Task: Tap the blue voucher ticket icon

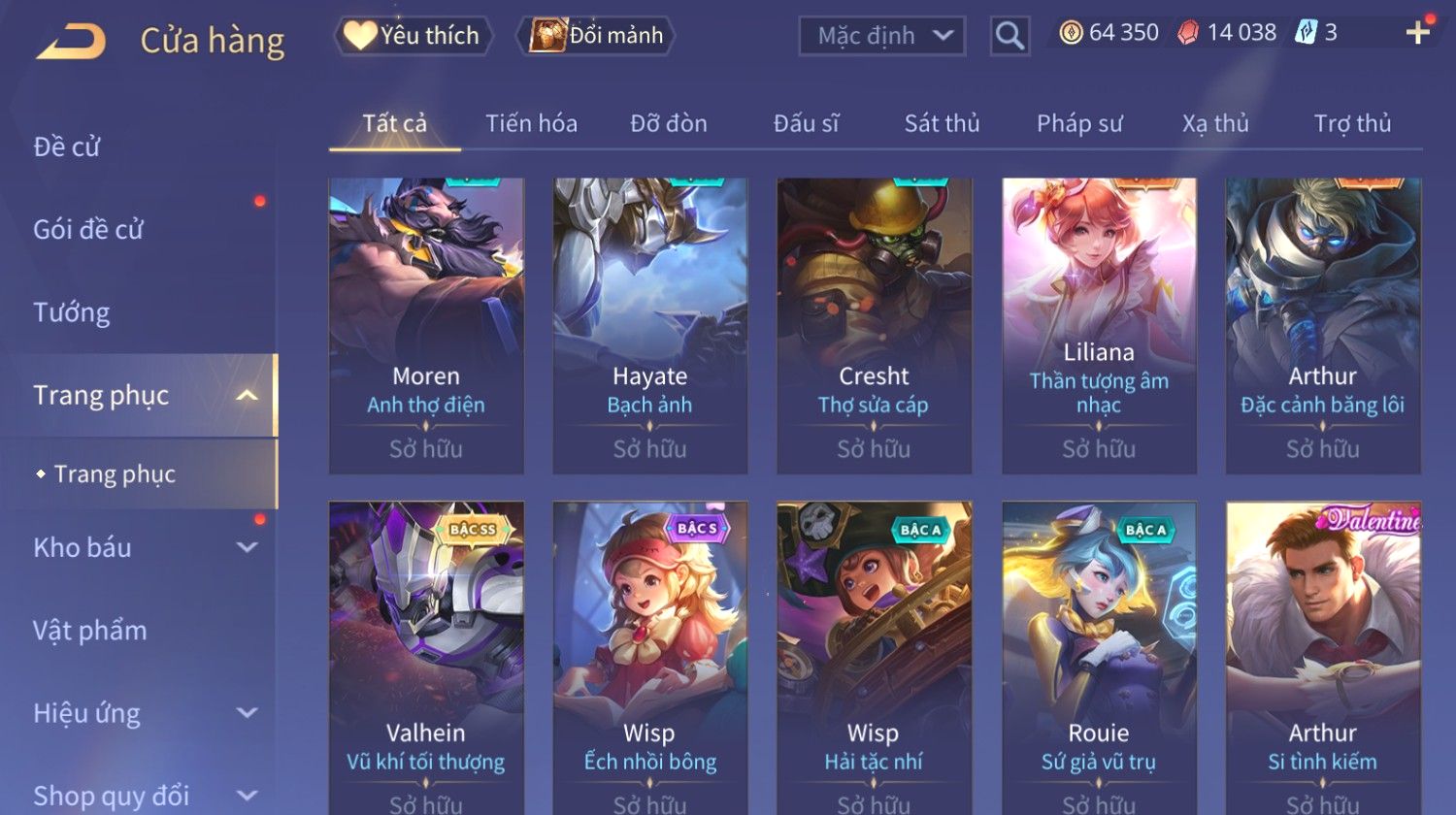Action: [1307, 33]
